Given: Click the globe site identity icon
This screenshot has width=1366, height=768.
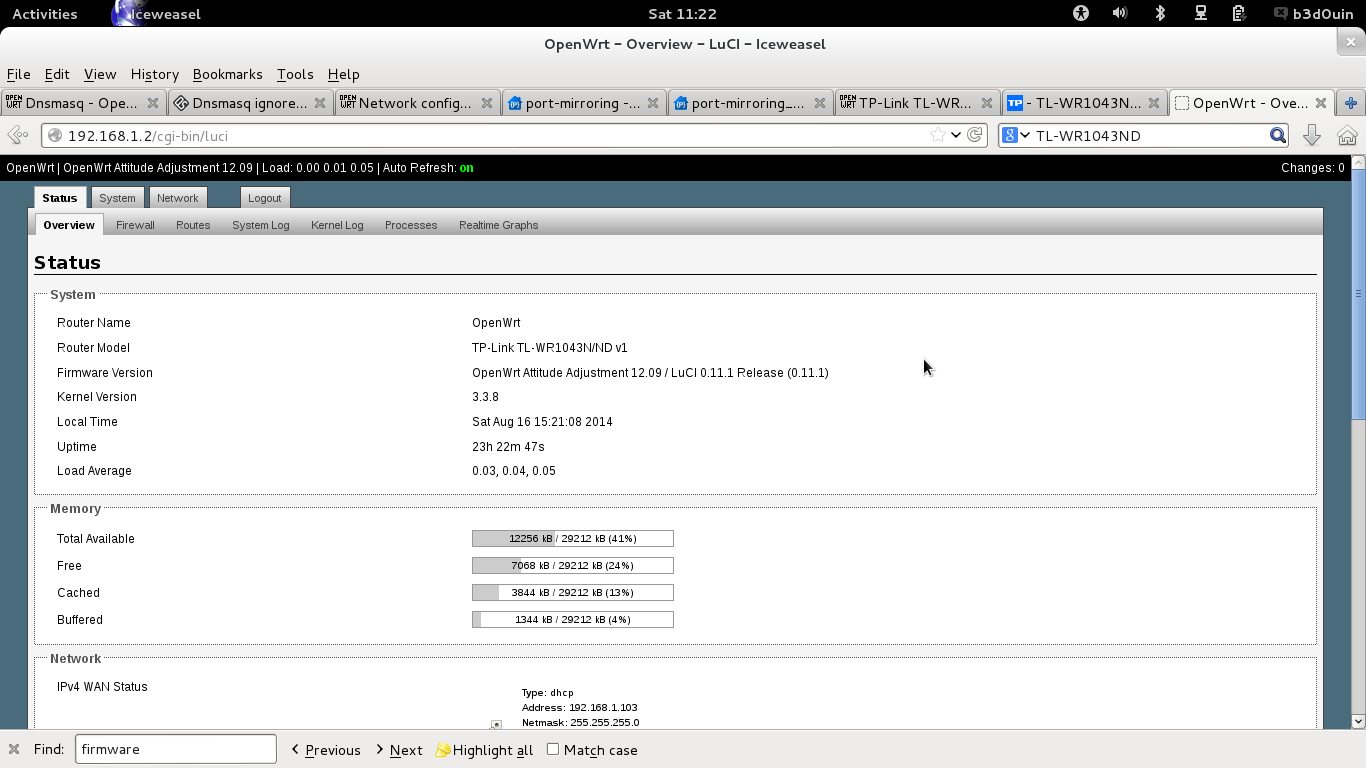Looking at the screenshot, I should coord(55,136).
